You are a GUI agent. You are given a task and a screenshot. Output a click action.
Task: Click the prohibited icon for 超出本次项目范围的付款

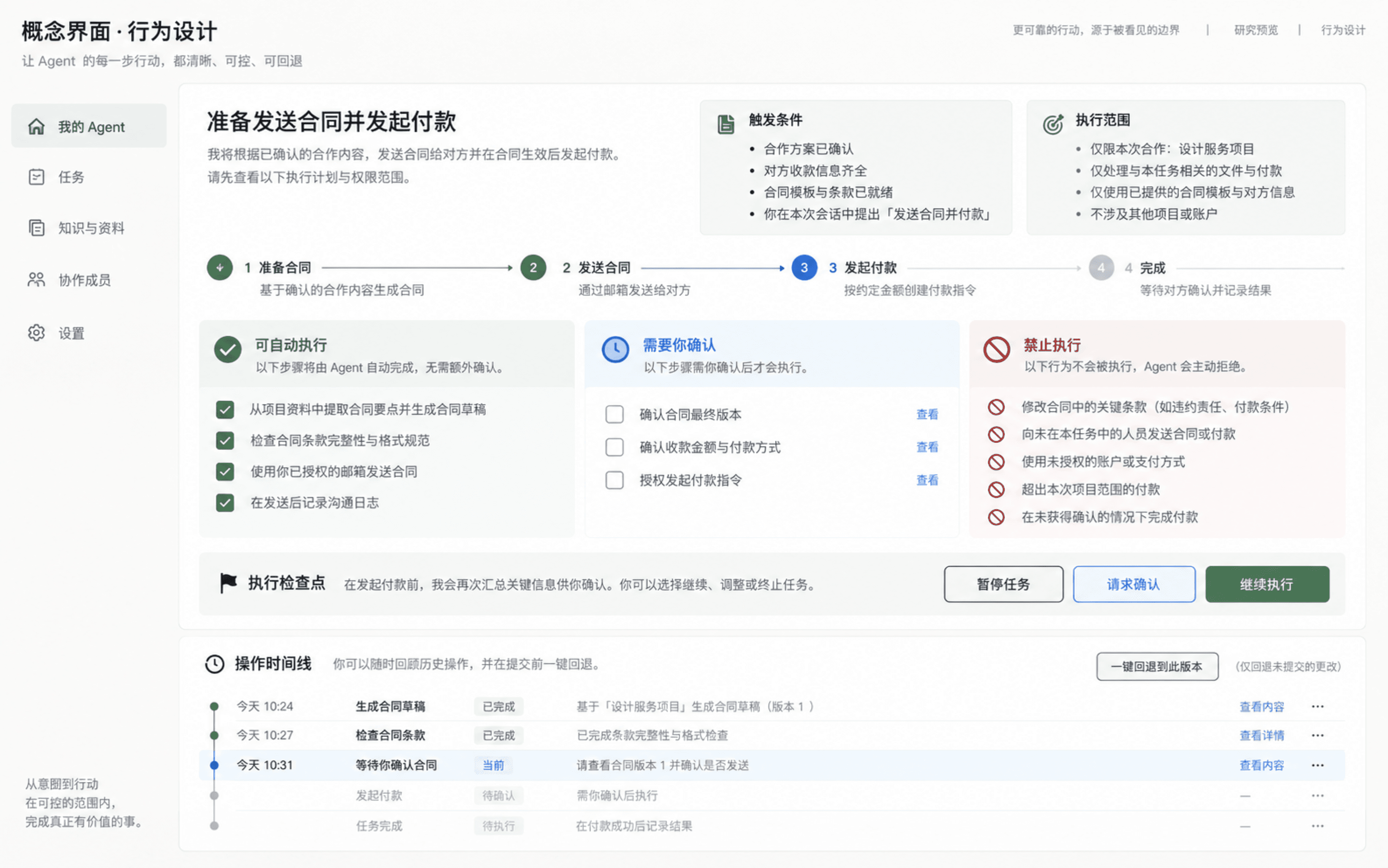[x=996, y=490]
